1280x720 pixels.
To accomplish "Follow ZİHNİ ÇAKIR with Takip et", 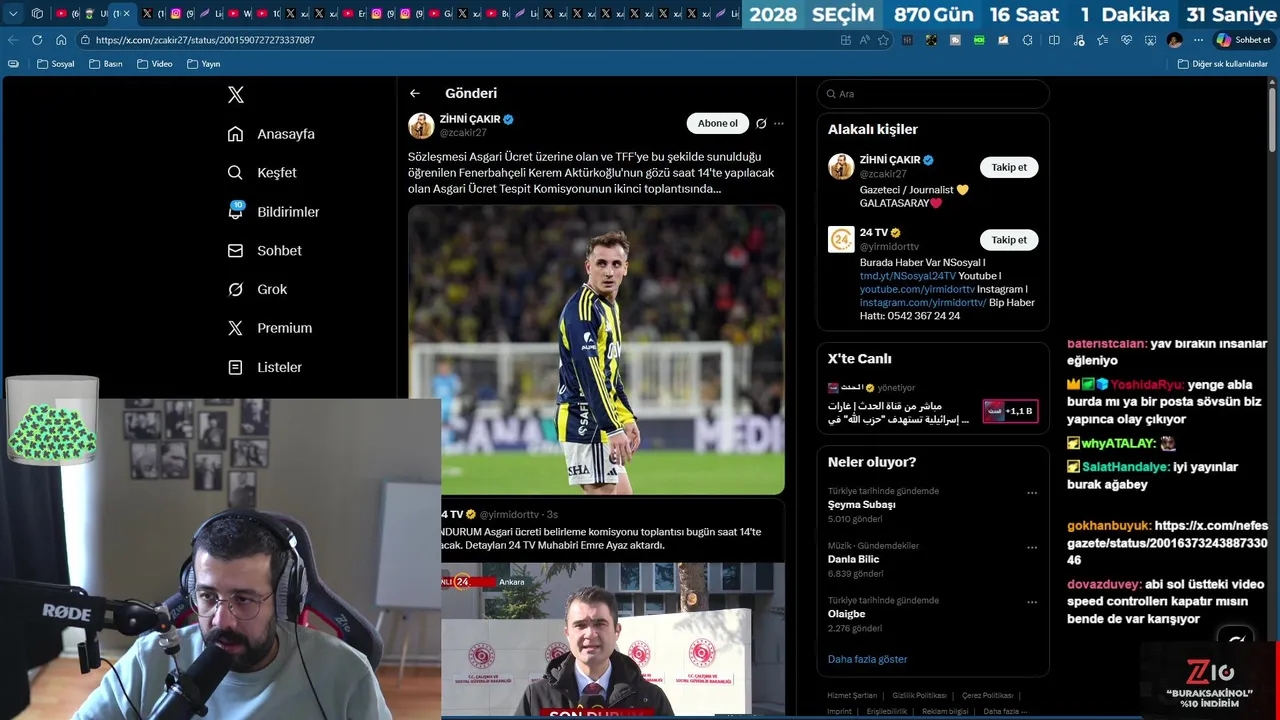I will [1009, 167].
